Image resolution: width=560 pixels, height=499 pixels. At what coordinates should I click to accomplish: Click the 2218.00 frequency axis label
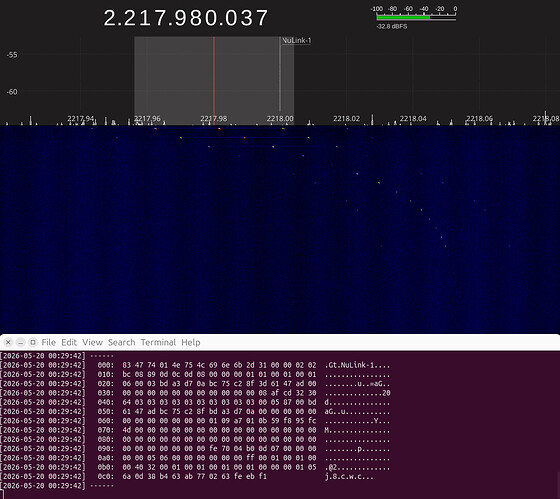(280, 119)
